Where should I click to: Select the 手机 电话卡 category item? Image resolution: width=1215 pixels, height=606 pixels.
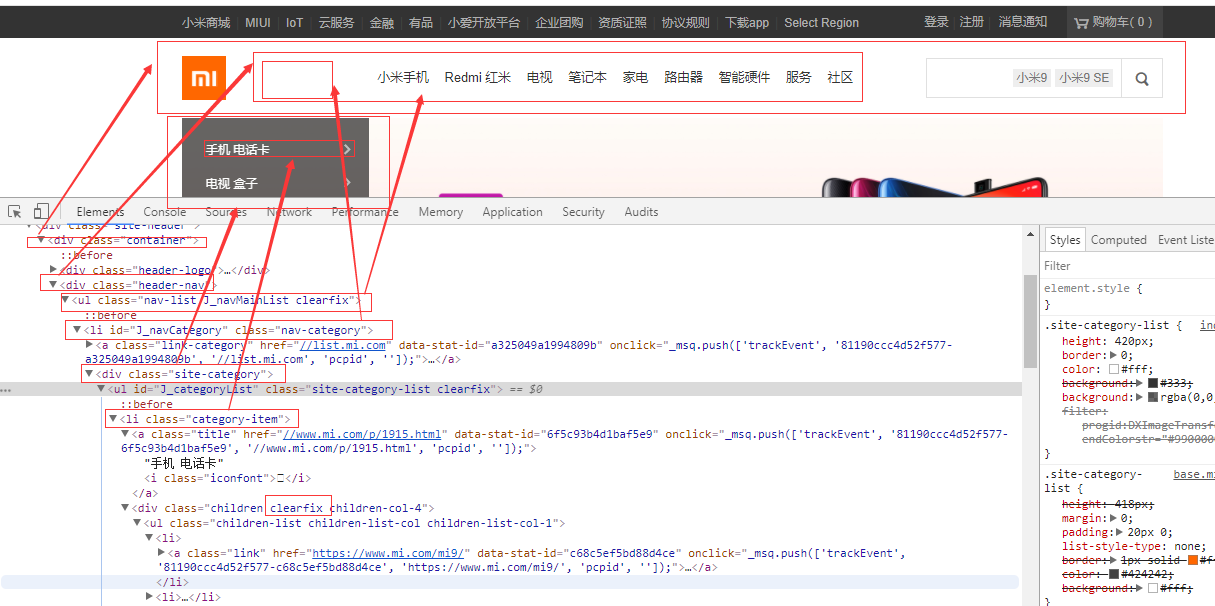[x=278, y=149]
